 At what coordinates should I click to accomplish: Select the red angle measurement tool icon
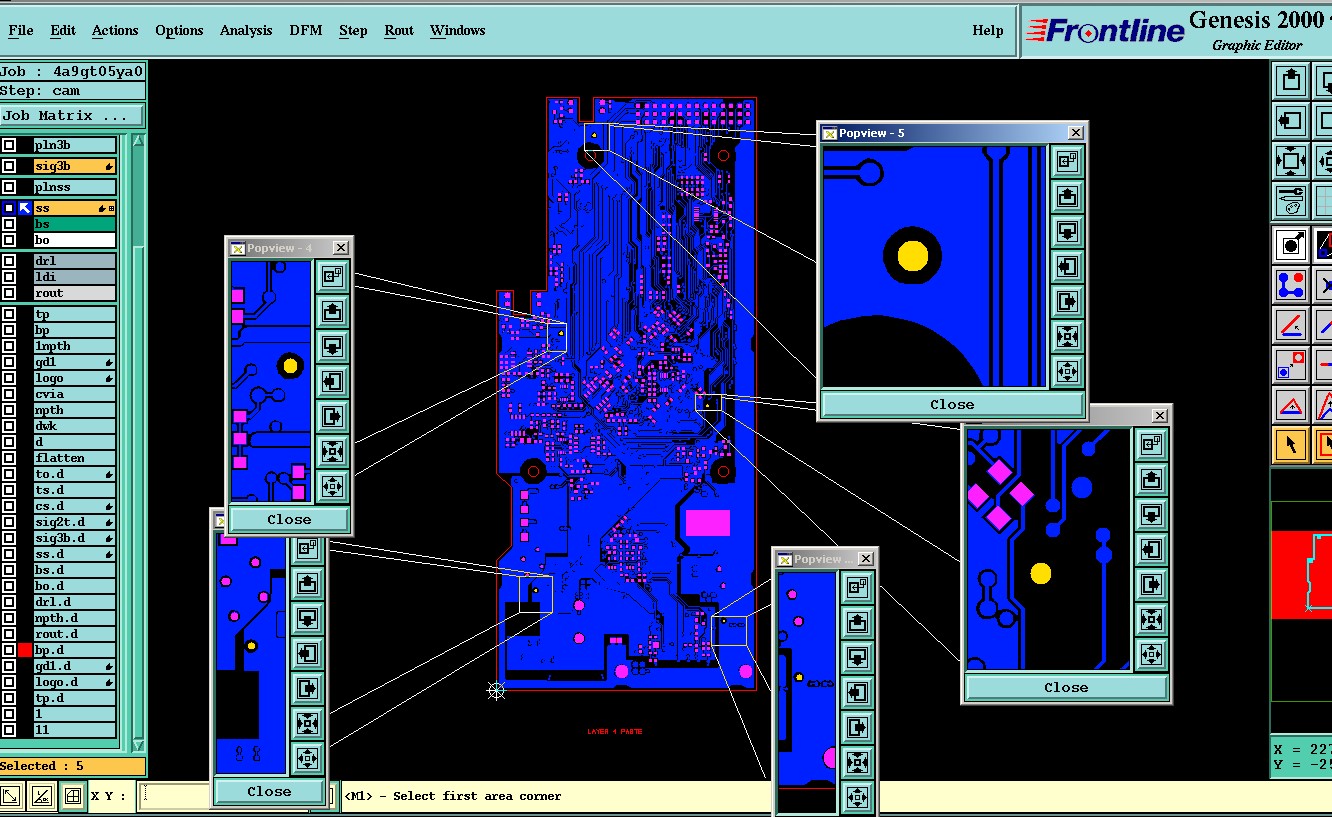(1291, 325)
